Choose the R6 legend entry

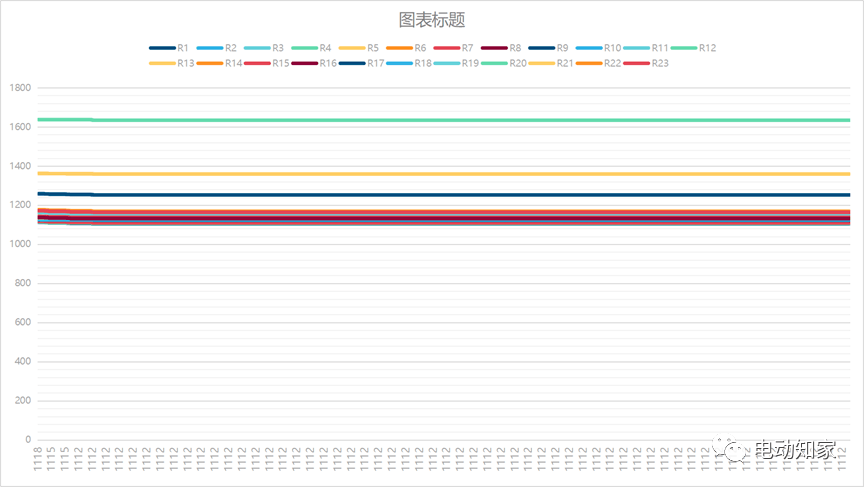[406, 48]
